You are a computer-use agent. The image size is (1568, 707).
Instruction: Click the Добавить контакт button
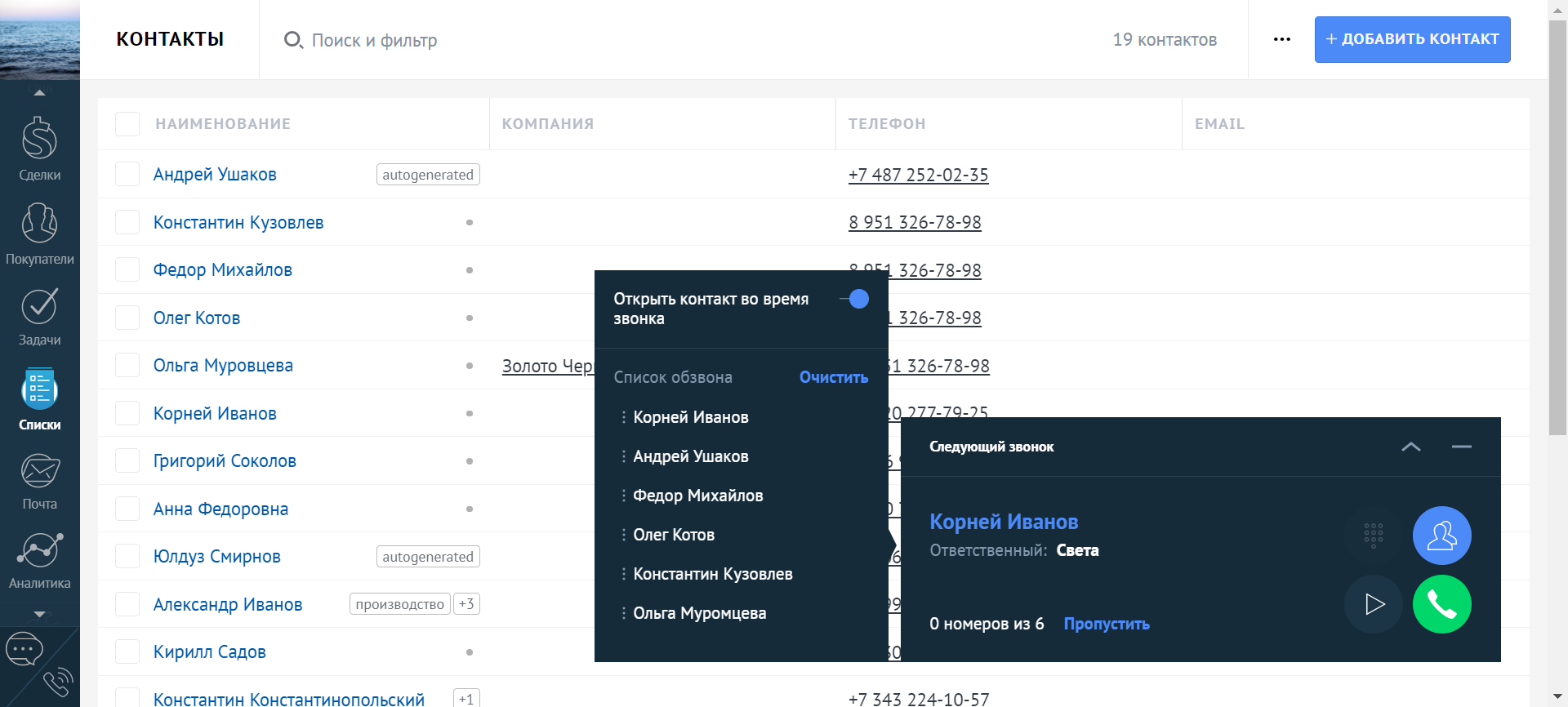point(1412,39)
